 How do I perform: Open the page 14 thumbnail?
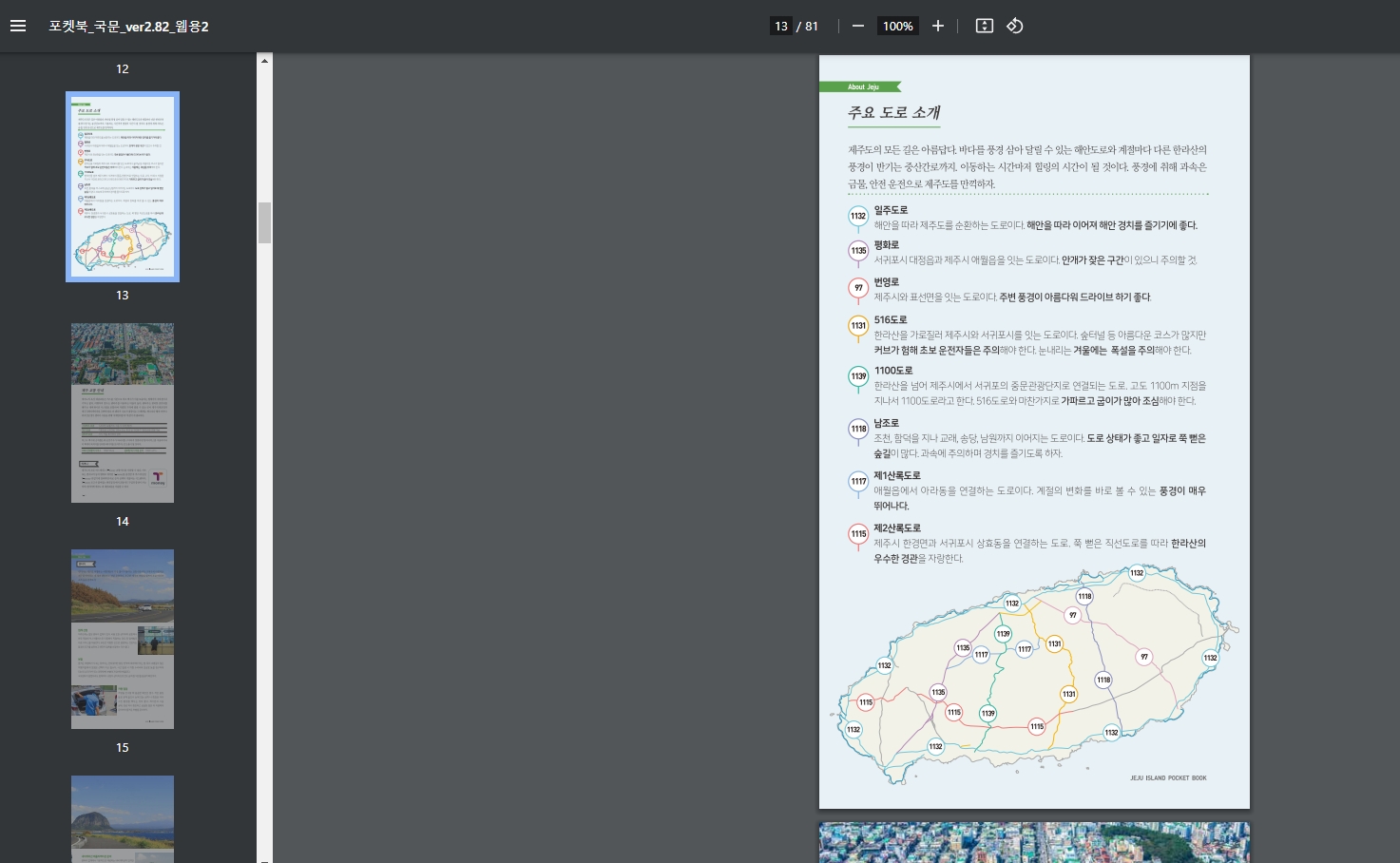123,412
